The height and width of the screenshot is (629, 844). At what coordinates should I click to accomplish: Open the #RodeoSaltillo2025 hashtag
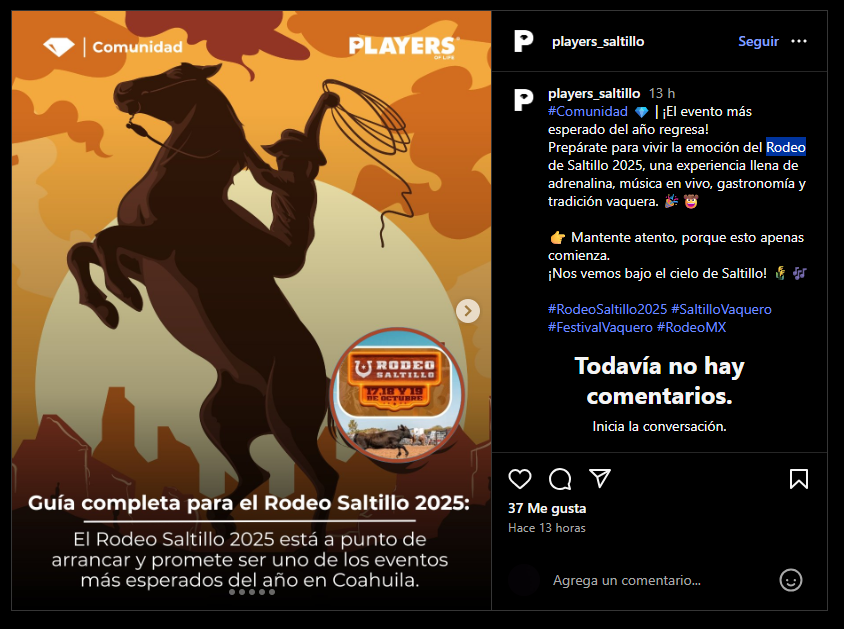pos(607,309)
